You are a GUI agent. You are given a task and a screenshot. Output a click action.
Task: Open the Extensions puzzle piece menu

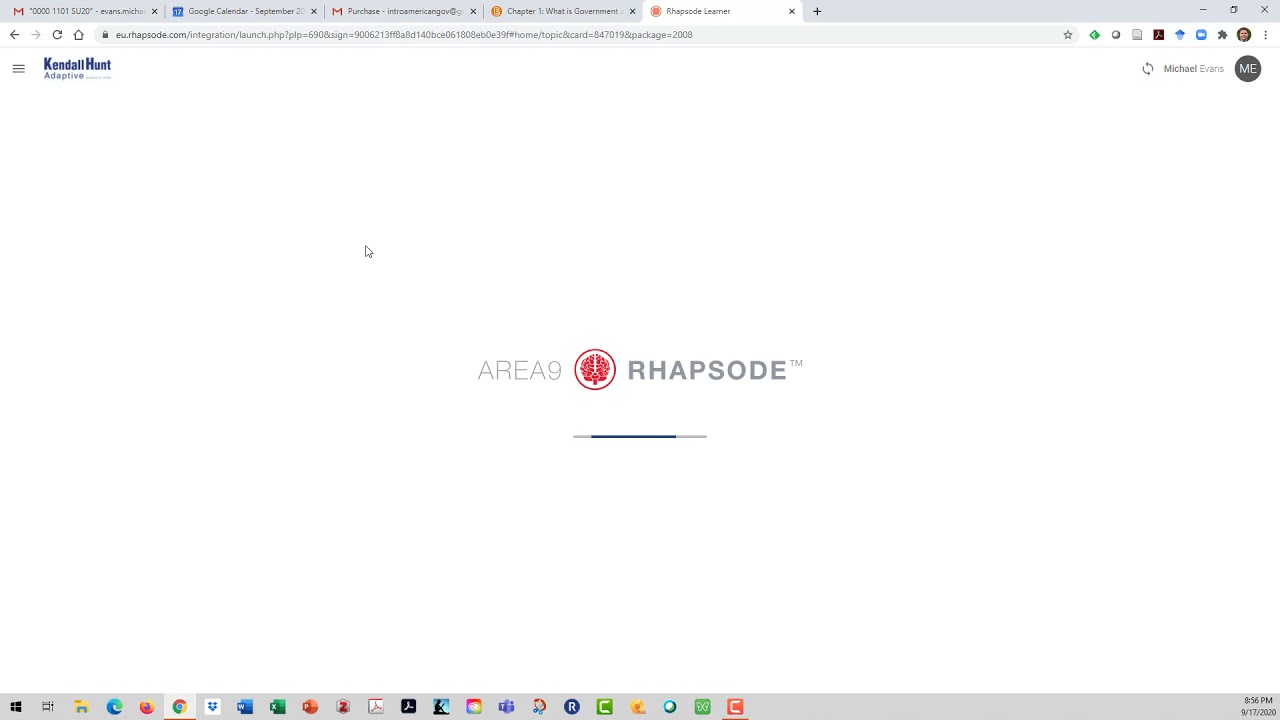click(1222, 35)
